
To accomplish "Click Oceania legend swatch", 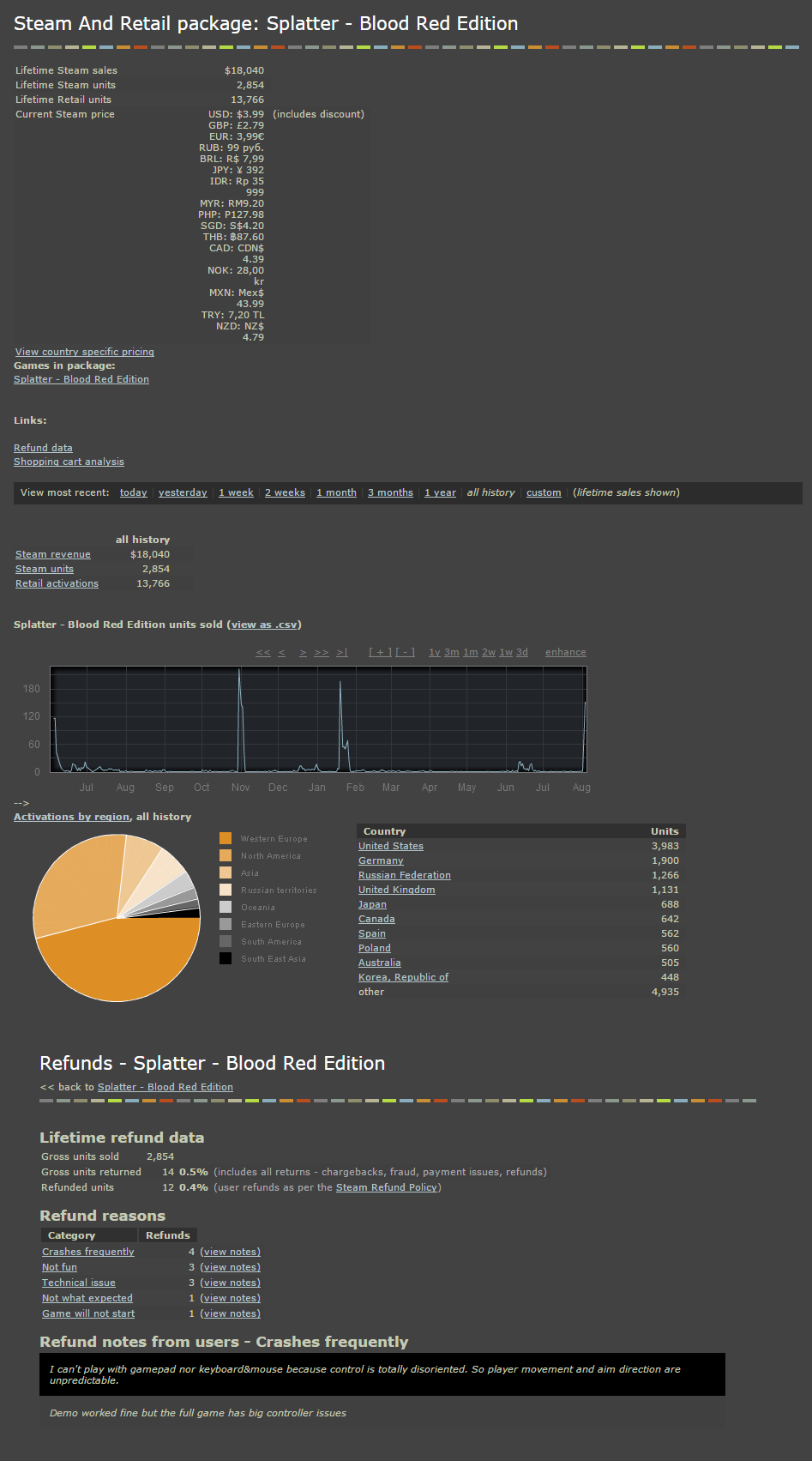I will click(226, 907).
